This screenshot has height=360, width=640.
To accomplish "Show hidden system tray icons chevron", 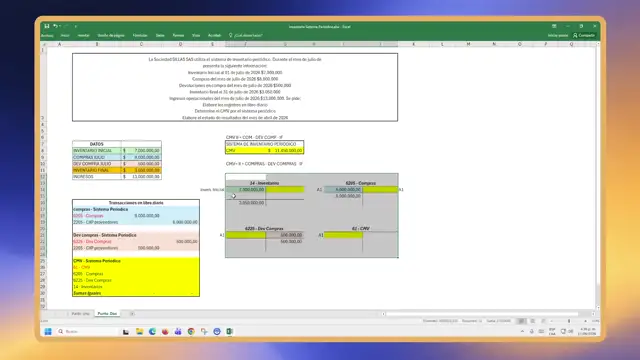I will pos(522,331).
